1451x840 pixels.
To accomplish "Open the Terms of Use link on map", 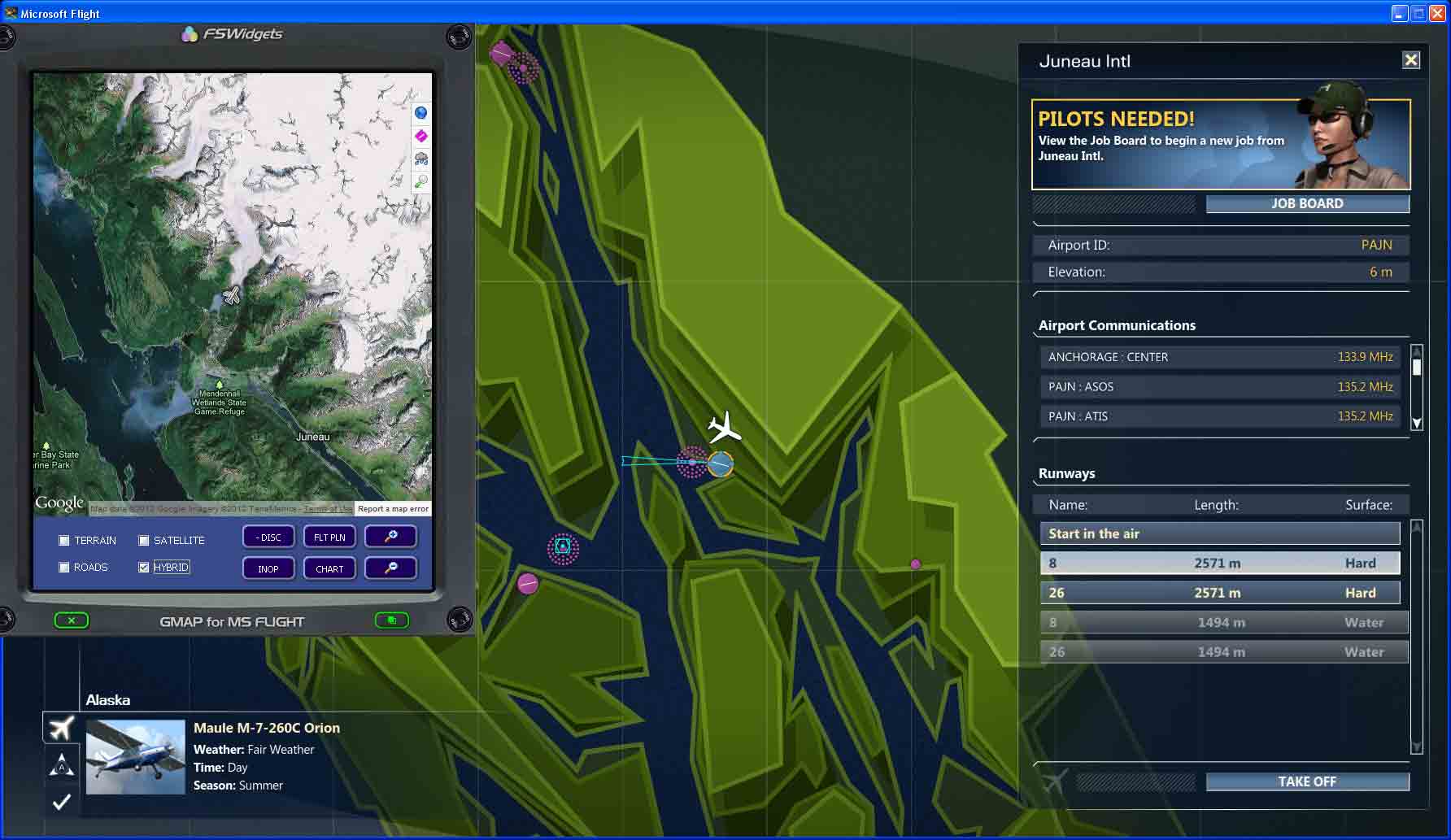I will [328, 509].
